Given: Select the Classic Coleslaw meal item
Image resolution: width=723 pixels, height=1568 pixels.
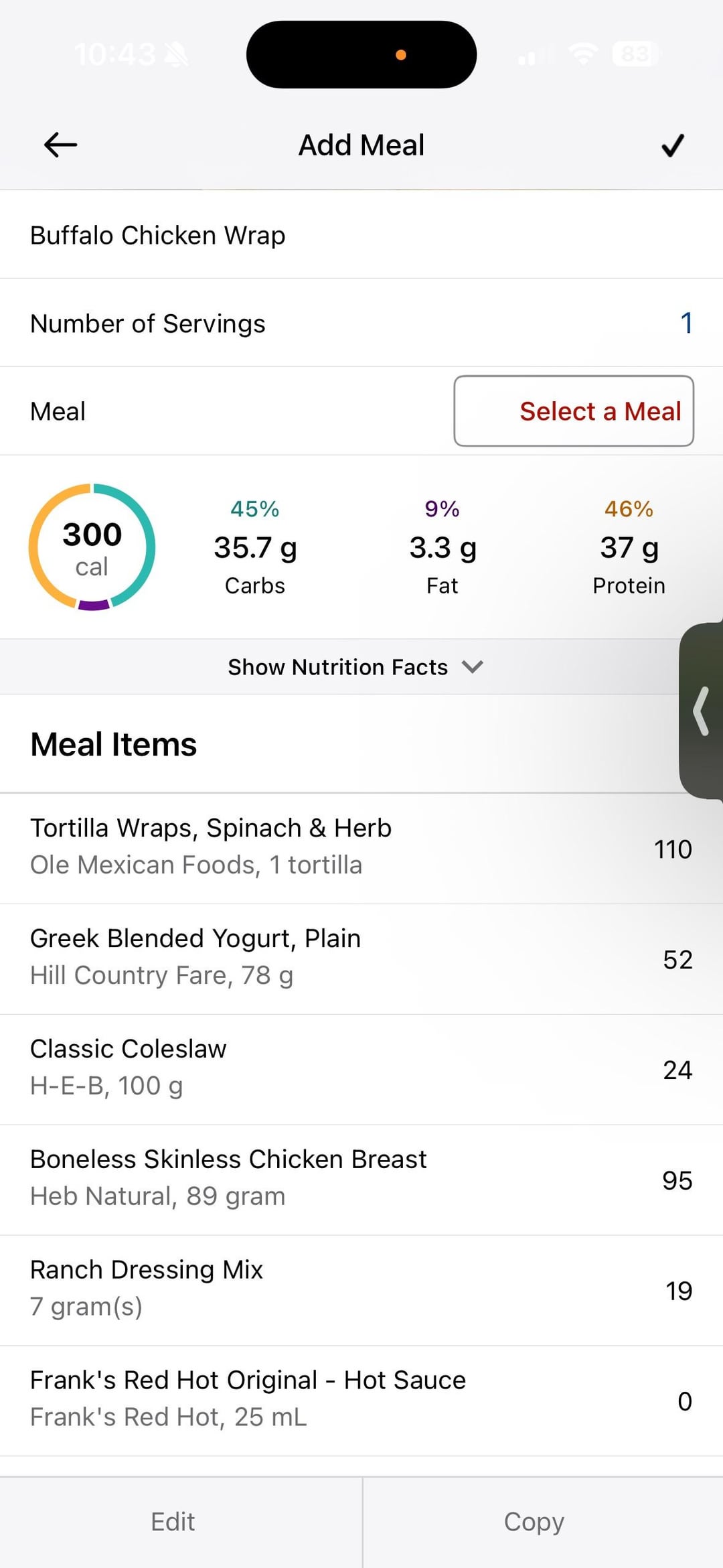Looking at the screenshot, I should [x=361, y=1069].
